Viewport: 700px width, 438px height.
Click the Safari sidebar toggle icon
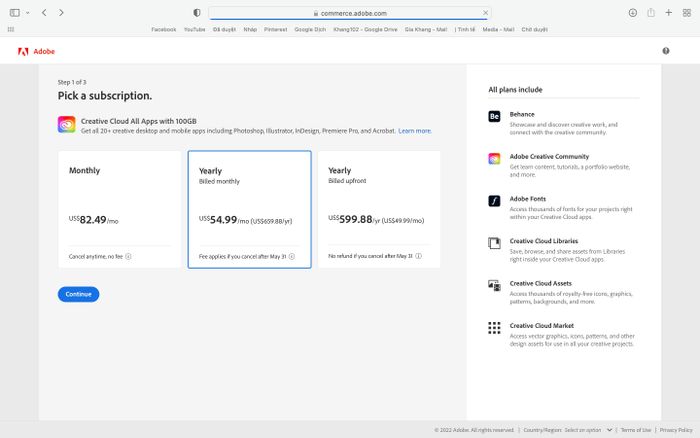[15, 13]
